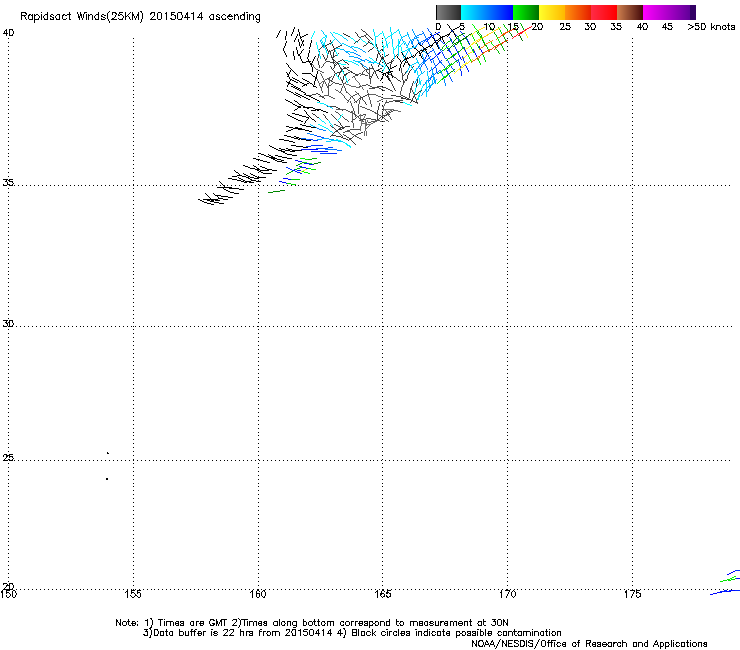Click the longitude label '160'

tap(258, 594)
